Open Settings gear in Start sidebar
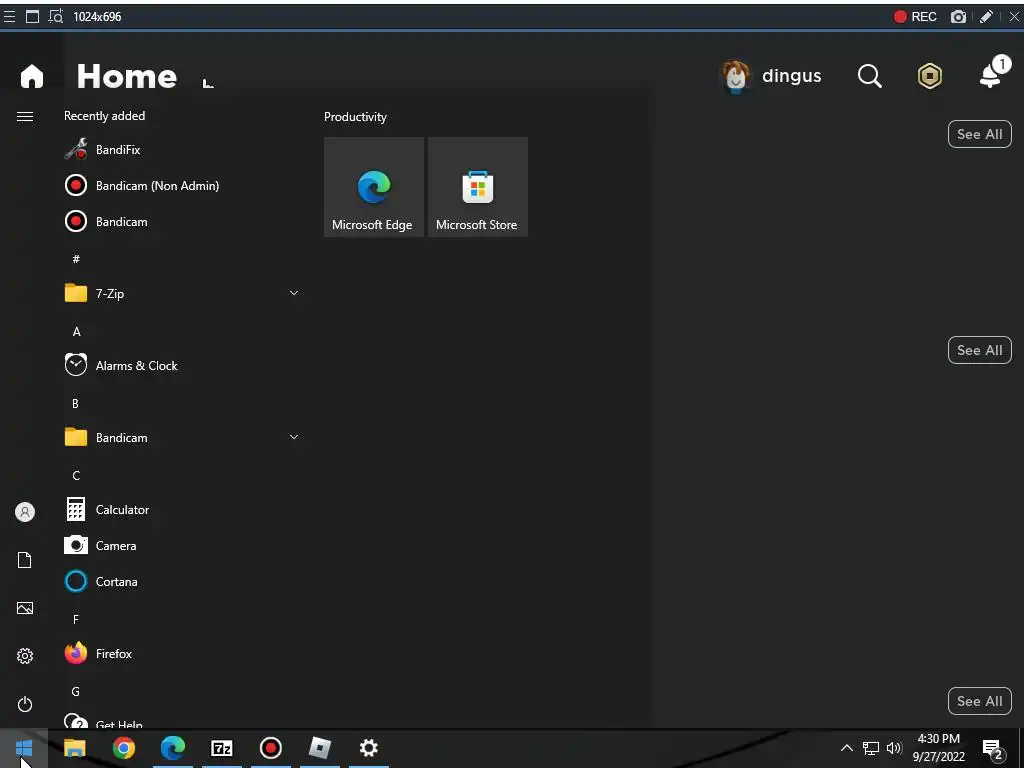 click(x=25, y=656)
